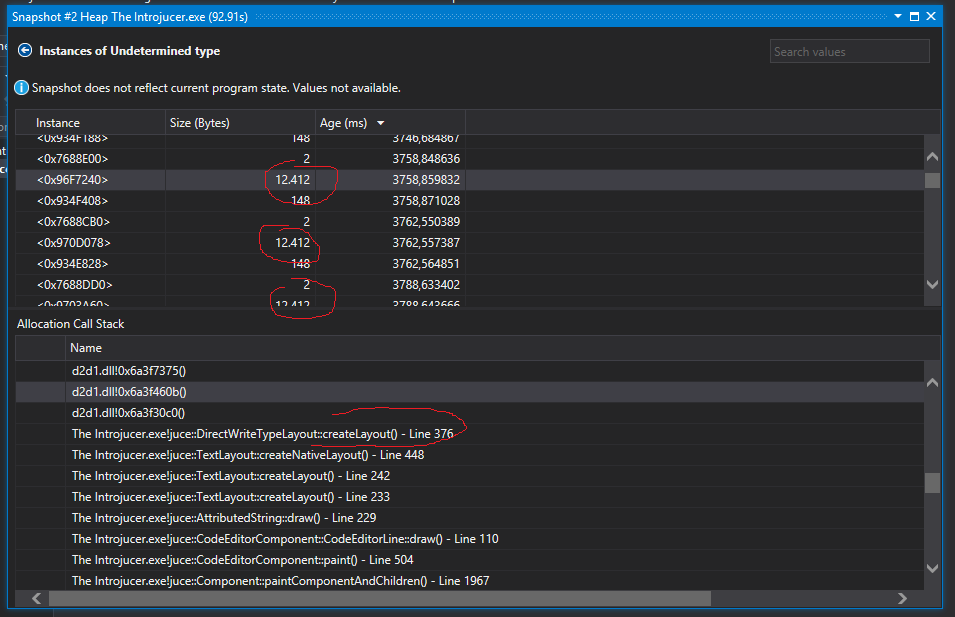The image size is (955, 617).
Task: Open the window position dropdown arrow
Action: point(898,16)
